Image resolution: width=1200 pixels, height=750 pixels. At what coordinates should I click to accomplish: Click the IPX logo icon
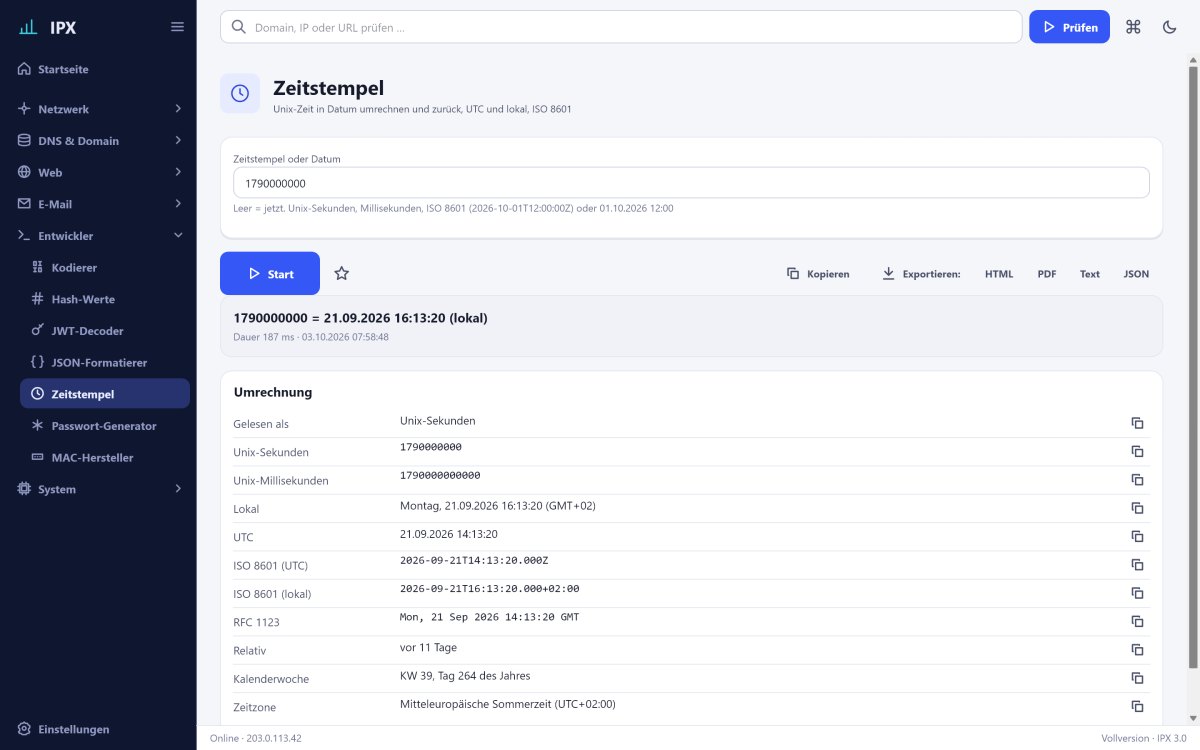[28, 27]
